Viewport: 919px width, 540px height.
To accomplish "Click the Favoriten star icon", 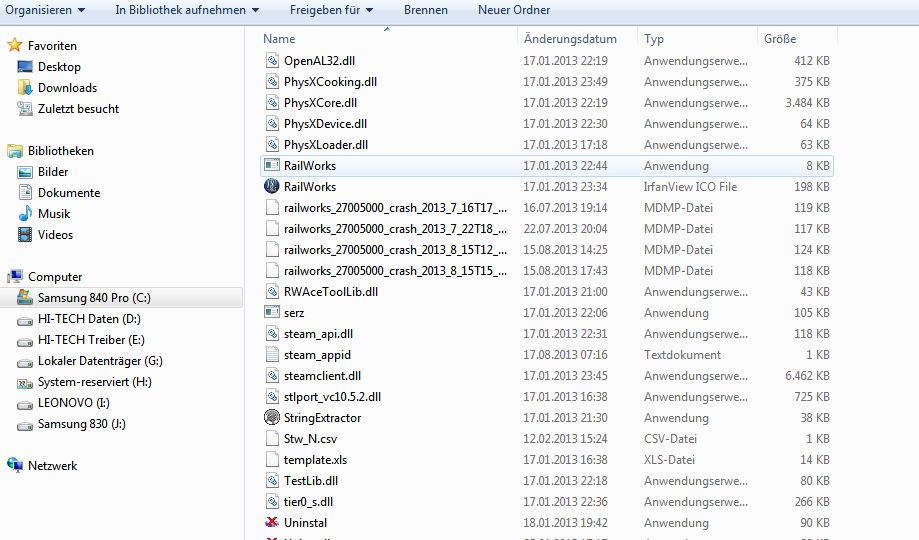I will click(15, 45).
